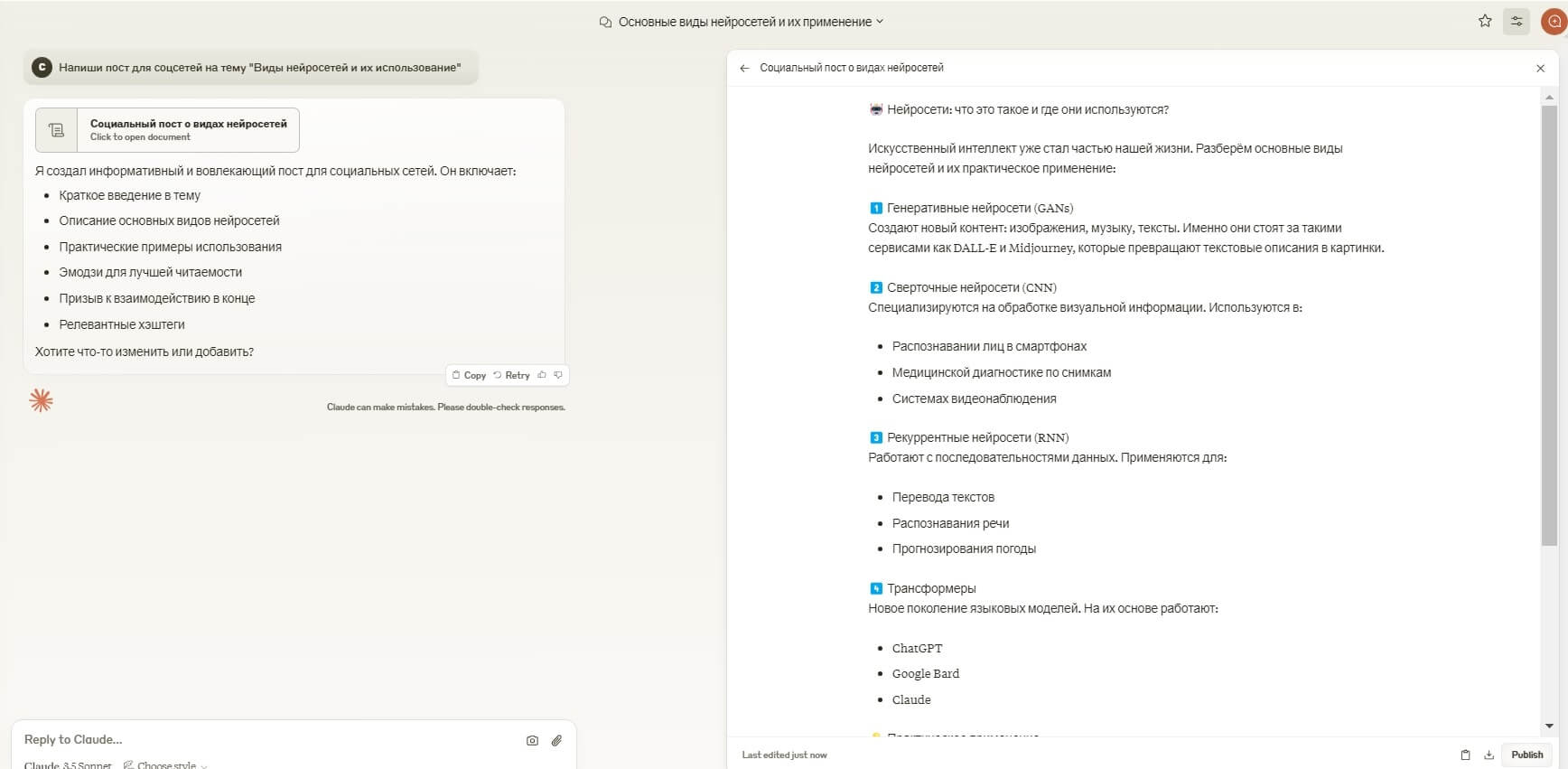Publish the artifact
Screen dimensions: 1568x769
[1527, 755]
